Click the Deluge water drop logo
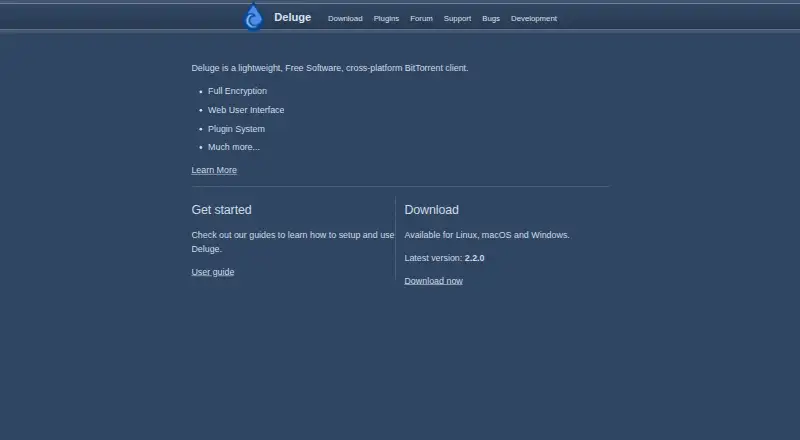 [x=253, y=17]
